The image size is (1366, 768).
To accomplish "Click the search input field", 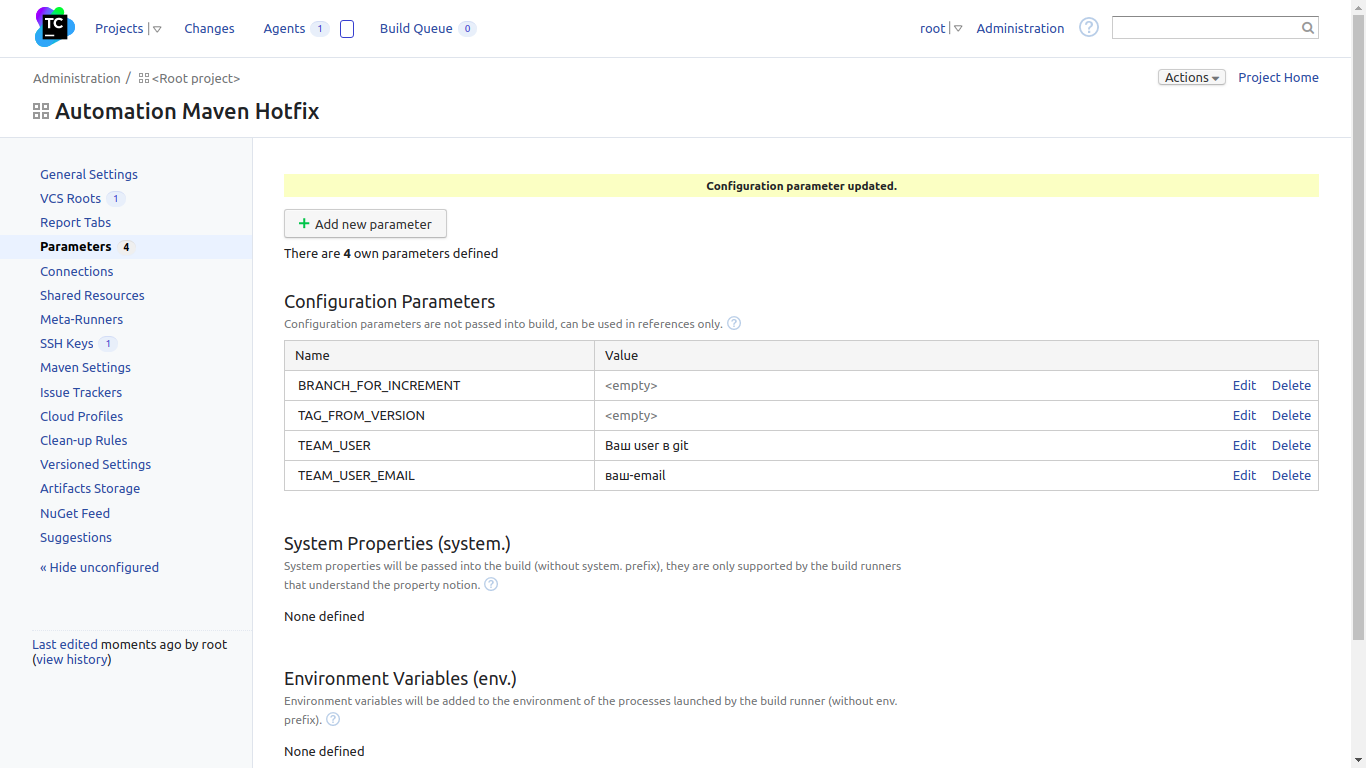I will click(1205, 28).
